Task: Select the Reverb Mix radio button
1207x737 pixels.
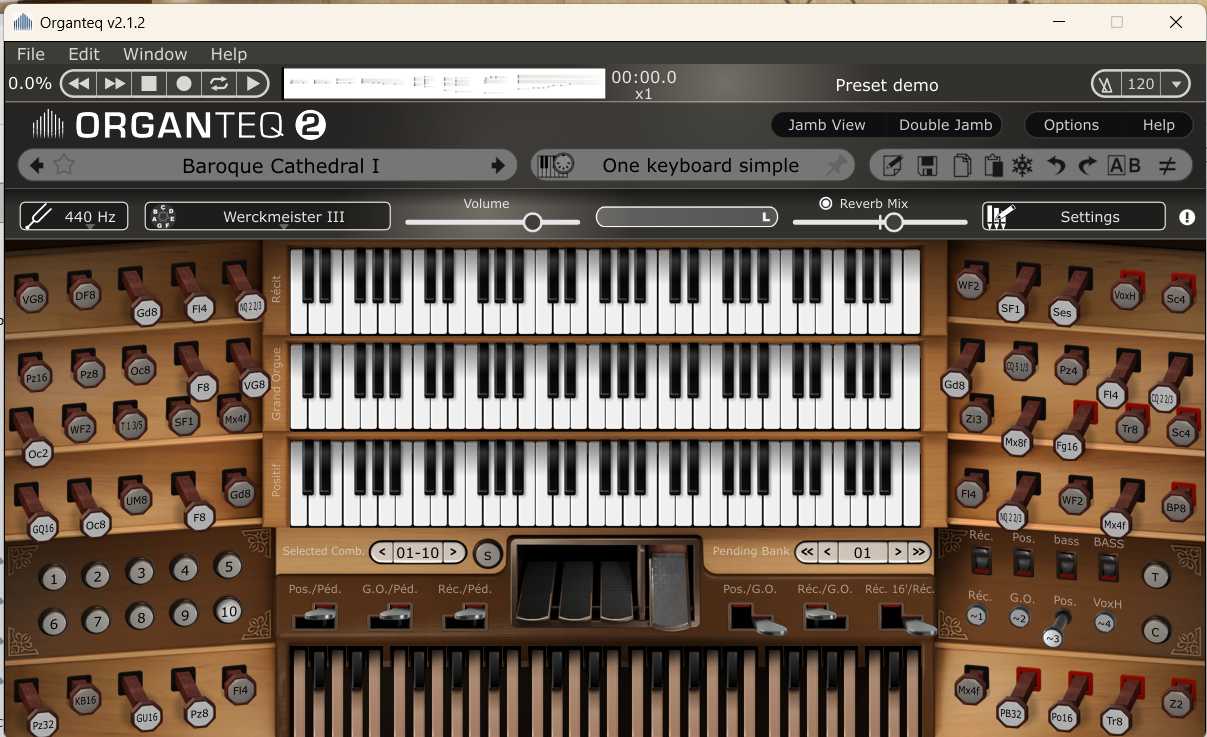Action: point(825,203)
